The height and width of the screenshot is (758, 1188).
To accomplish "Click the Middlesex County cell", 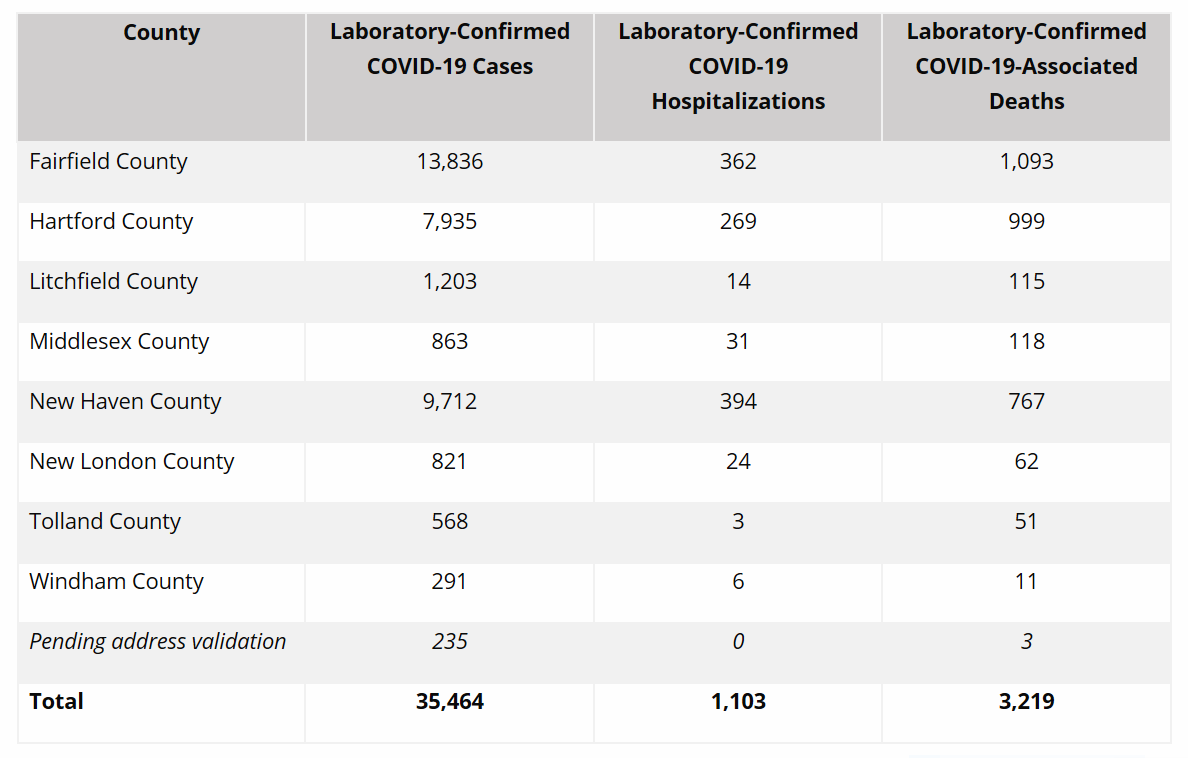I will 119,342.
